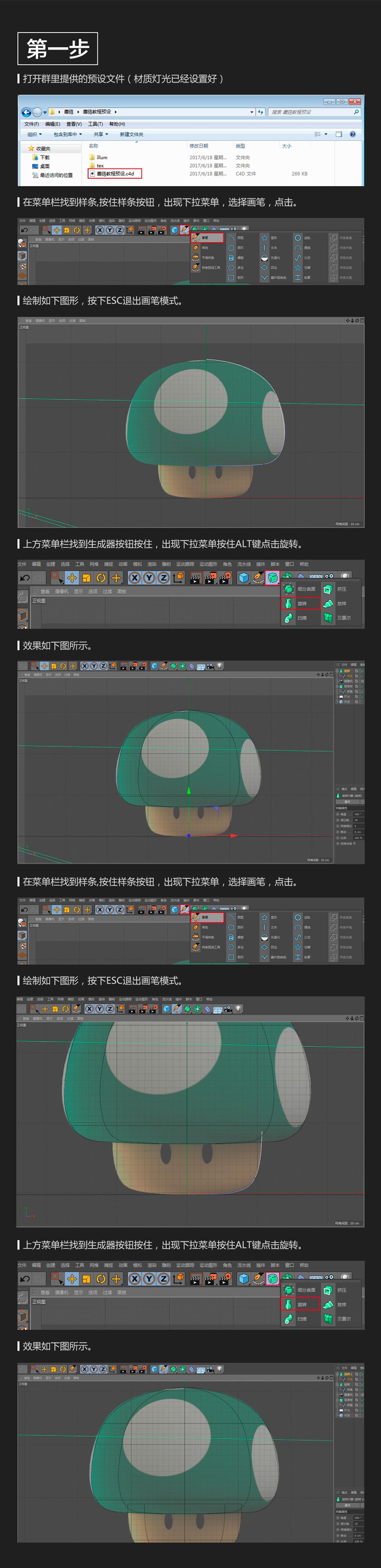Open the 工具(T) menu in Explorer
The width and height of the screenshot is (381, 1568).
pyautogui.click(x=96, y=124)
